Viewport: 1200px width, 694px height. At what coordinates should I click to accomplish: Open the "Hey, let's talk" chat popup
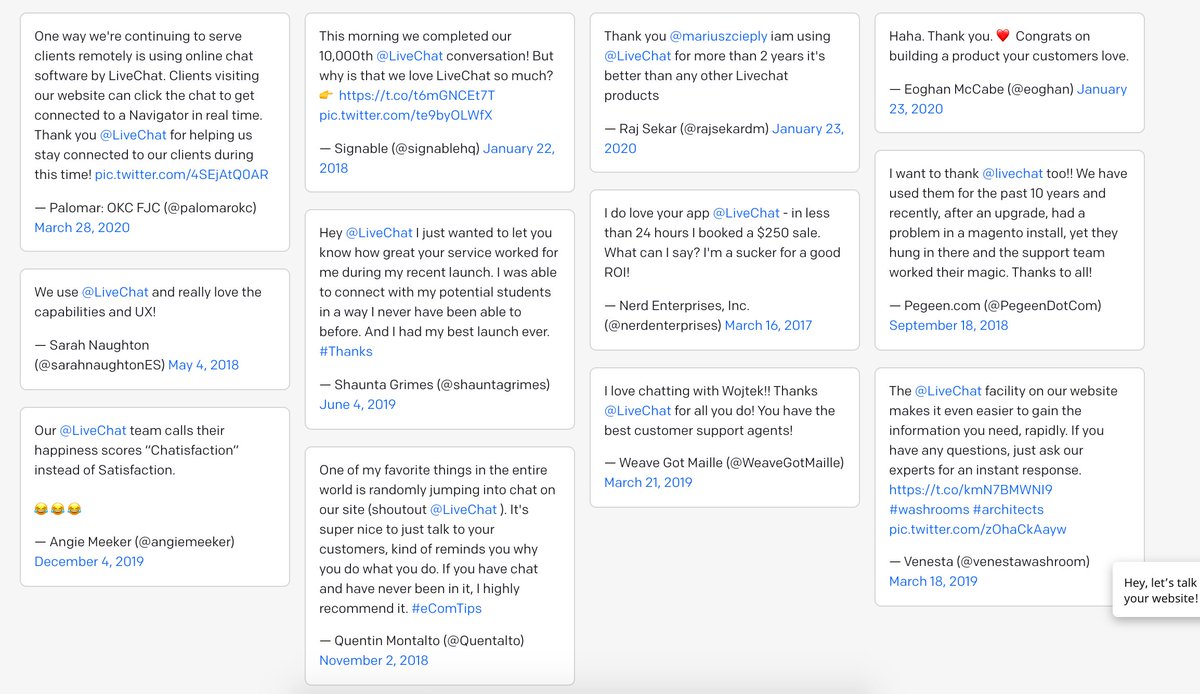click(1158, 590)
